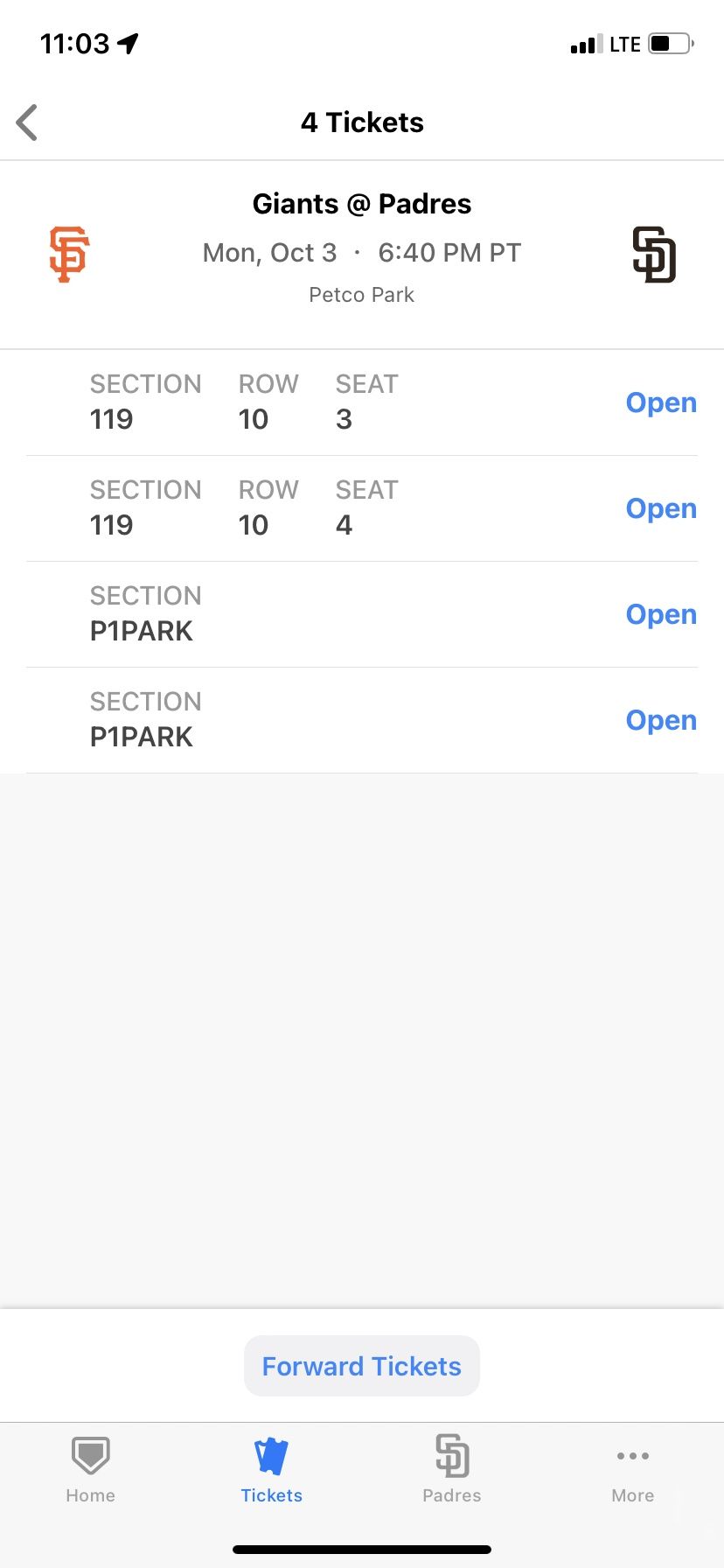The image size is (724, 1568).
Task: Tap the 4 Tickets page title
Action: tap(362, 122)
